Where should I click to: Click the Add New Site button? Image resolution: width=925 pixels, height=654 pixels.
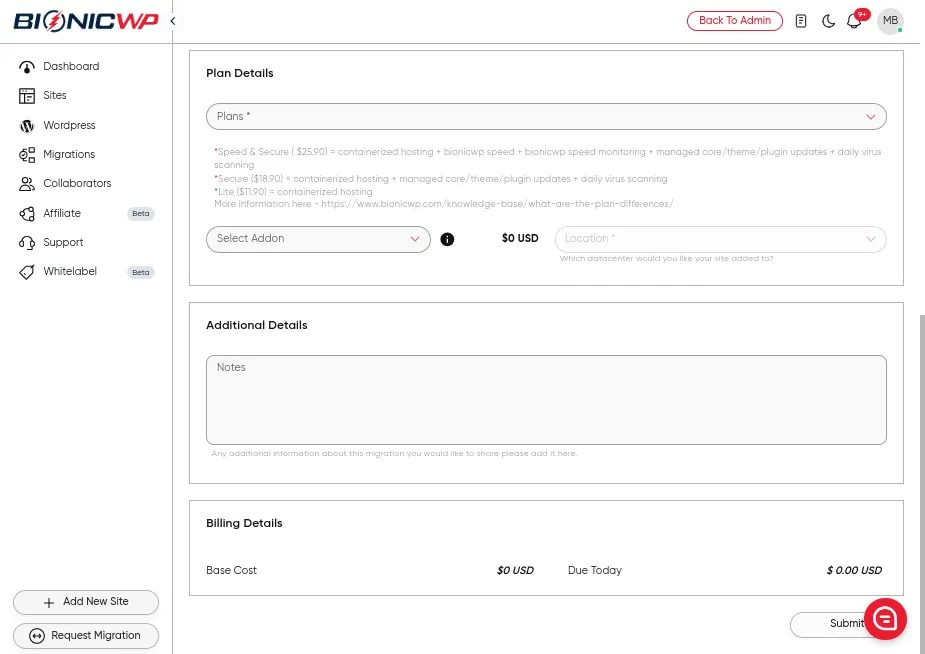coord(86,602)
